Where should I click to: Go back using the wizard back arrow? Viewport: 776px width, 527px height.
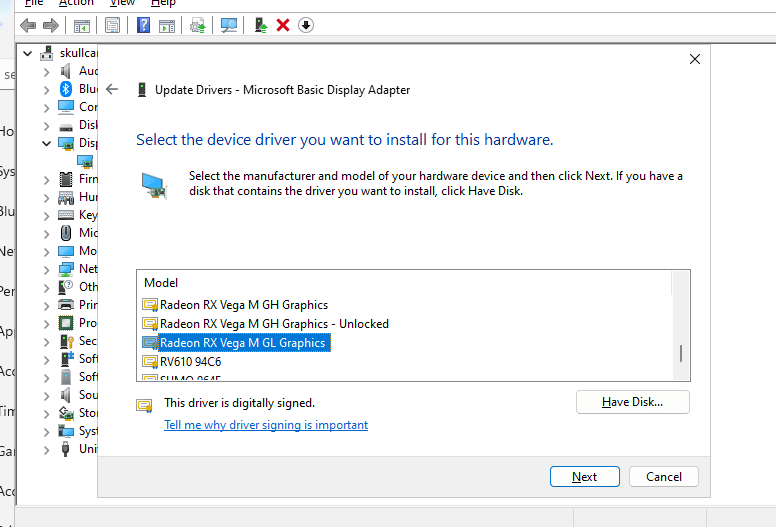pos(112,89)
